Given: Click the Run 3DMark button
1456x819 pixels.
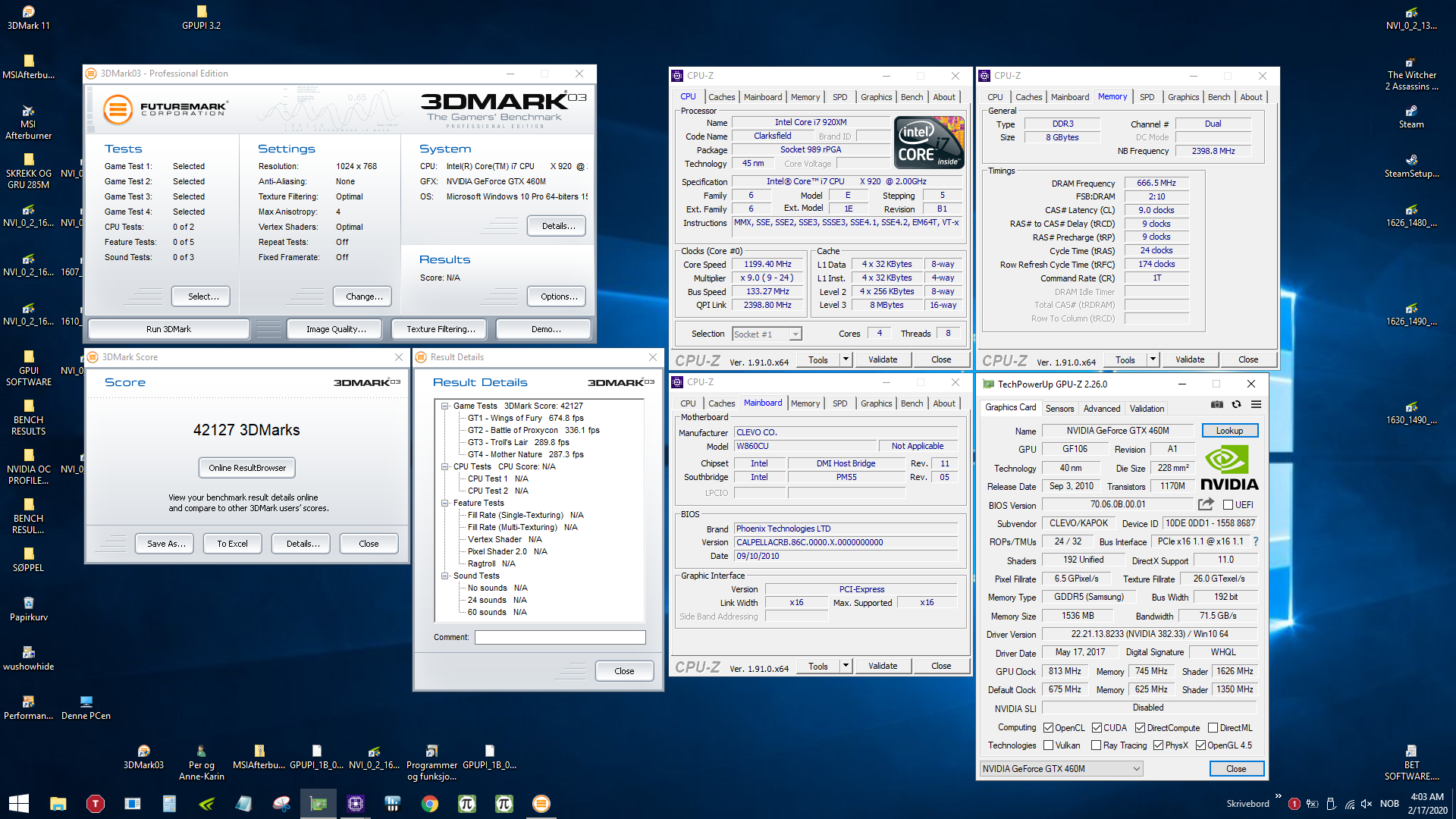Looking at the screenshot, I should pos(168,329).
